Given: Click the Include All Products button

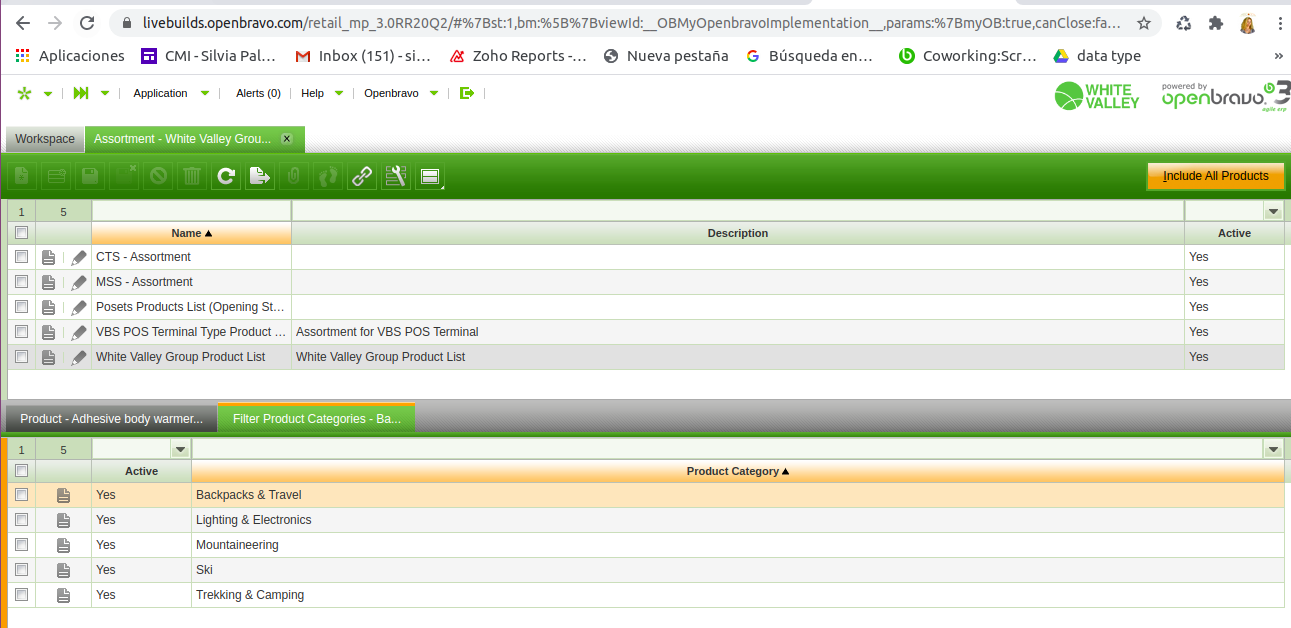Looking at the screenshot, I should [1215, 176].
